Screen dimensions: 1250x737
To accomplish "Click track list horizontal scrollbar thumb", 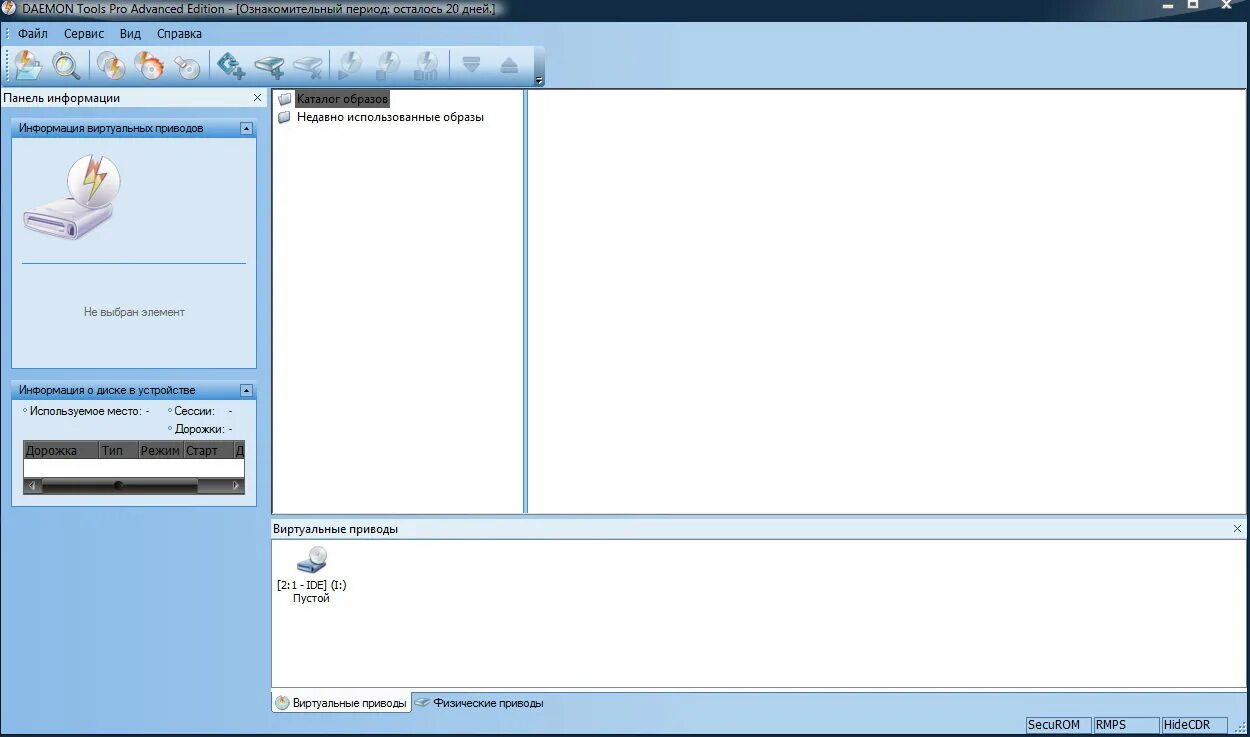I will pyautogui.click(x=119, y=486).
